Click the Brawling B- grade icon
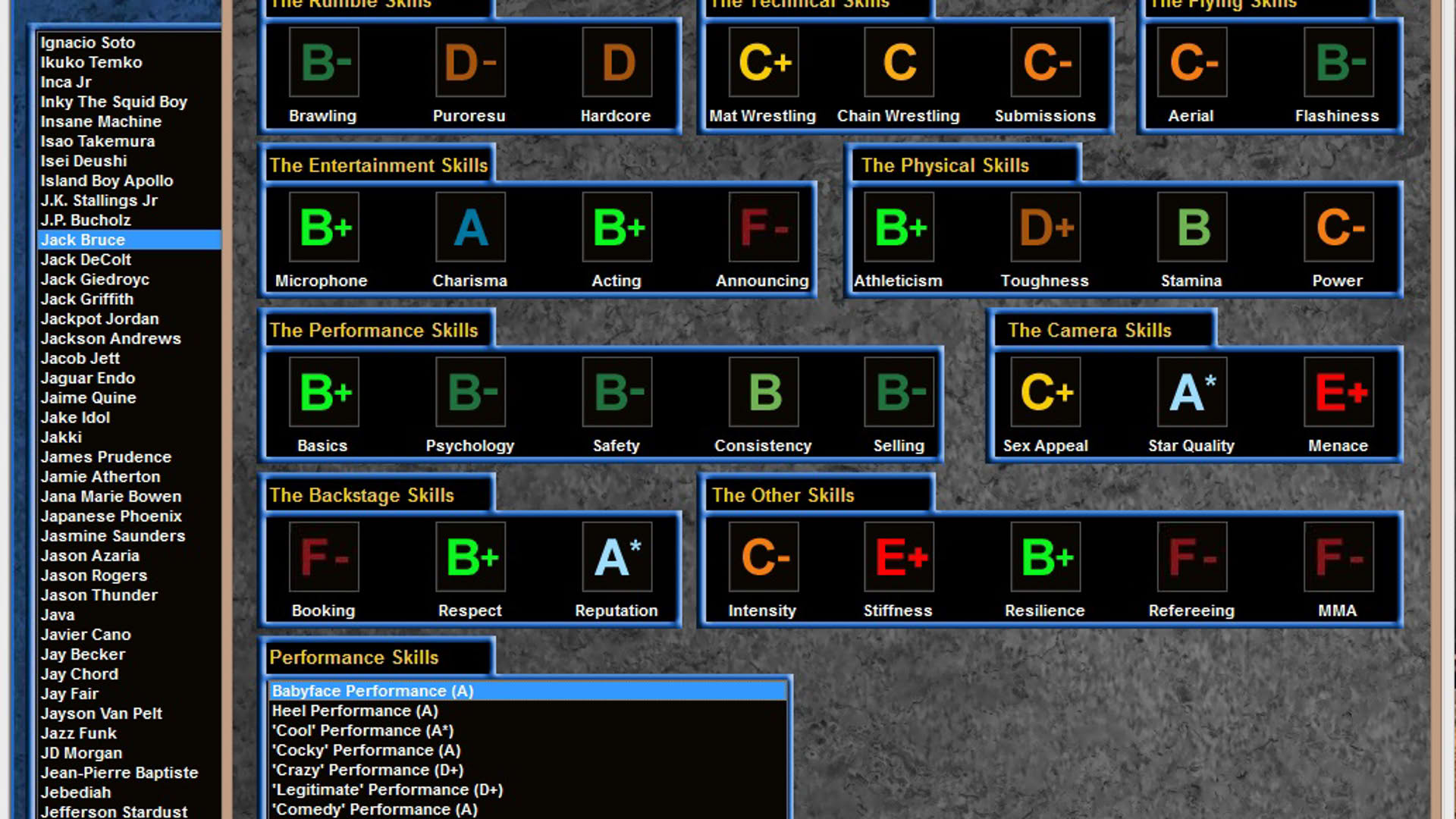Image resolution: width=1456 pixels, height=819 pixels. pos(324,62)
